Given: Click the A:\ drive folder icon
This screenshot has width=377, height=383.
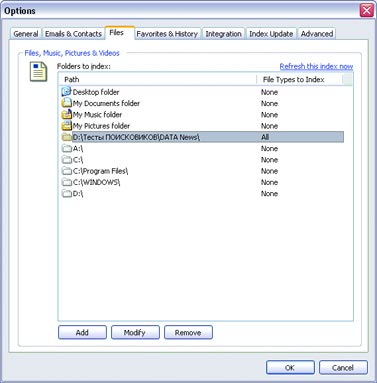Looking at the screenshot, I should [x=67, y=148].
